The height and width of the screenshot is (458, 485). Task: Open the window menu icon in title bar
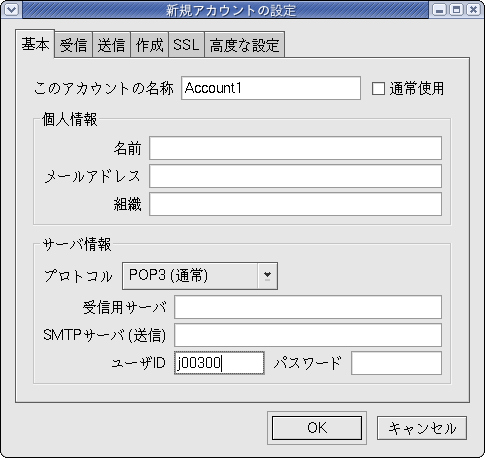[12, 10]
